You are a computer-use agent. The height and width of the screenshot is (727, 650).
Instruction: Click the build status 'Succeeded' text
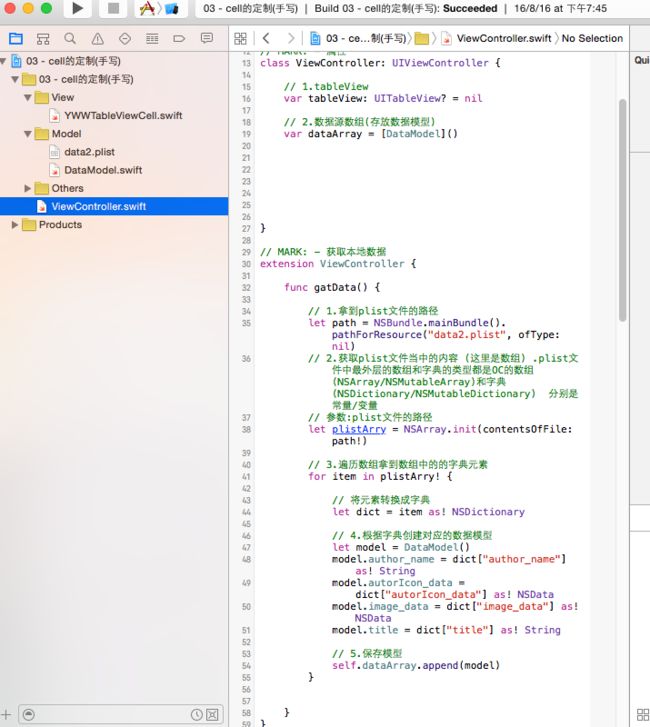coord(470,8)
